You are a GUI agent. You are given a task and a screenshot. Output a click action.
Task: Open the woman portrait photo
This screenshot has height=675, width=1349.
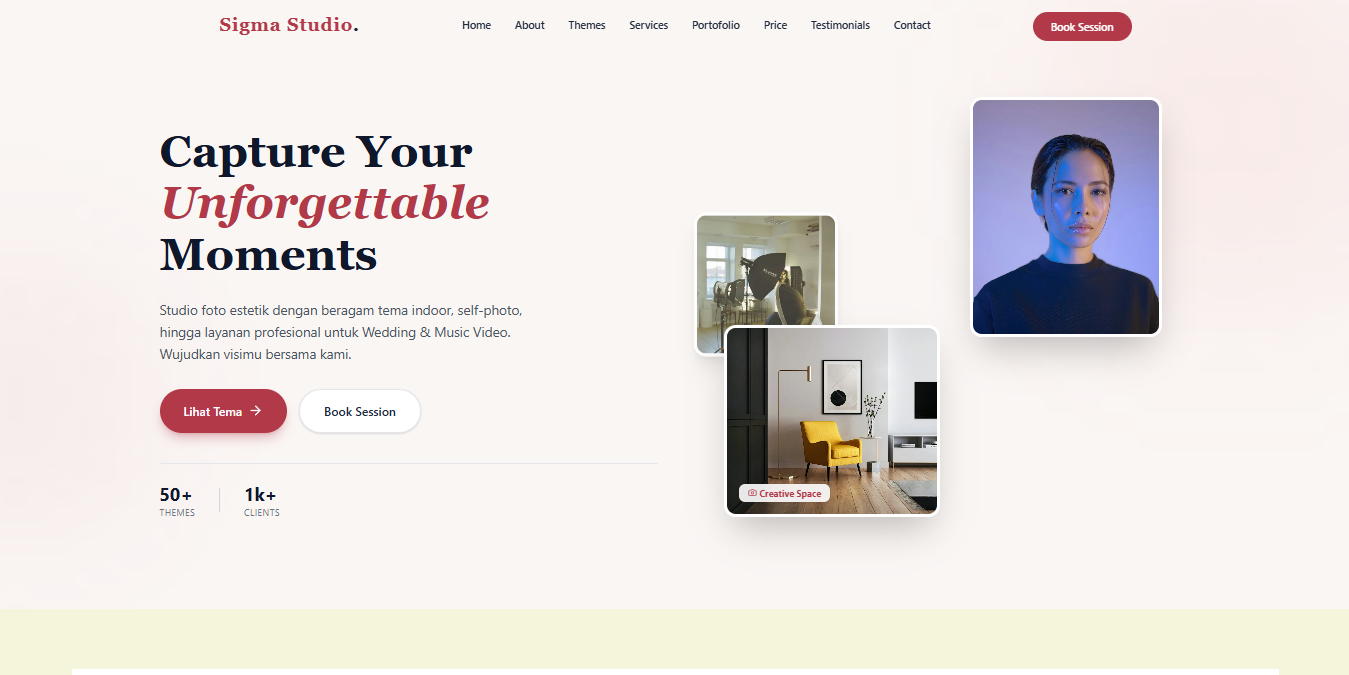click(1066, 217)
